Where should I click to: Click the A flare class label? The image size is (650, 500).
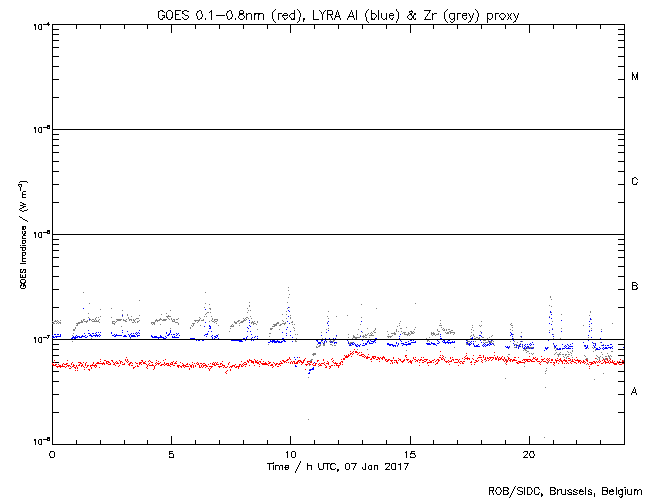pyautogui.click(x=634, y=392)
